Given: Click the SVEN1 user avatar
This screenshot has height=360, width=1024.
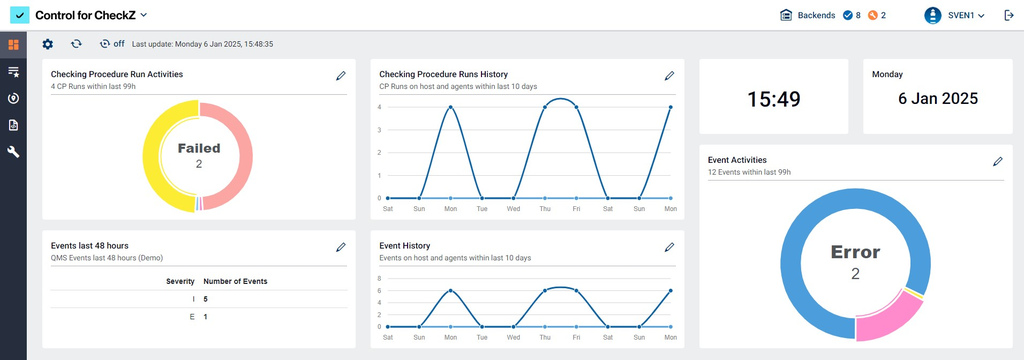Looking at the screenshot, I should tap(932, 15).
